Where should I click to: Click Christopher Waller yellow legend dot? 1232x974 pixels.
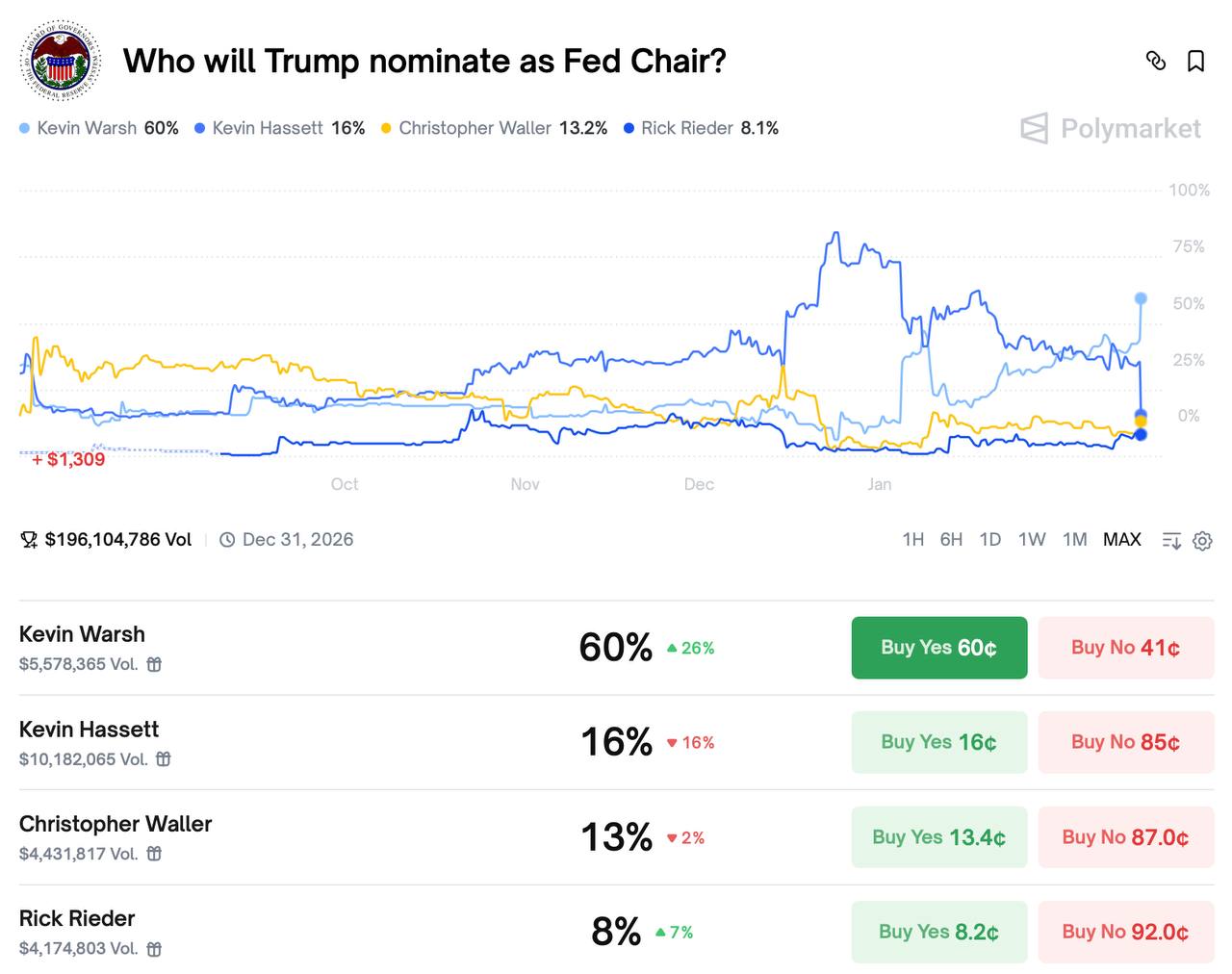(387, 128)
